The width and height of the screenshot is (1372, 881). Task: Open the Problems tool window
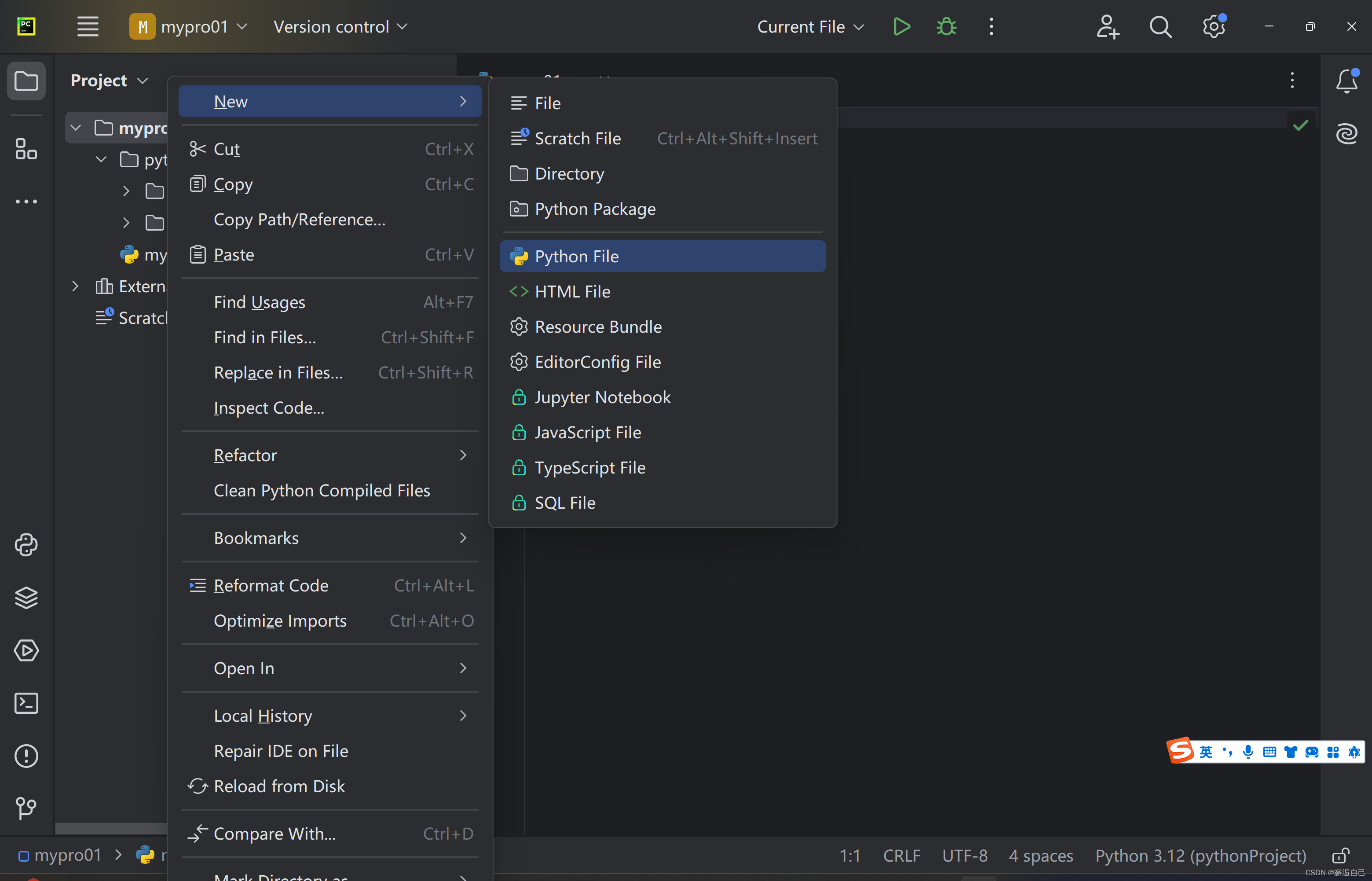pyautogui.click(x=26, y=756)
